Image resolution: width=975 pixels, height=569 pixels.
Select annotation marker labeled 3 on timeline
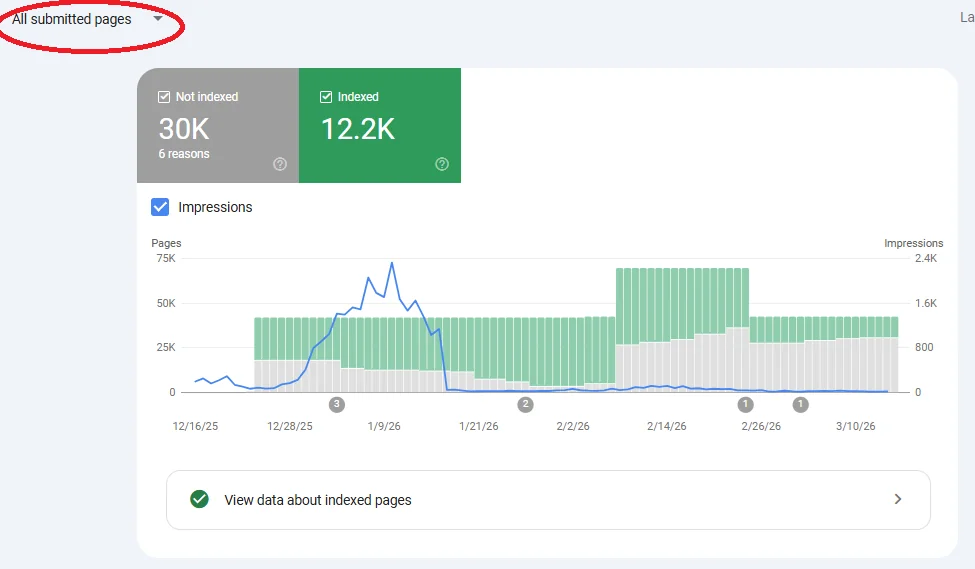[x=337, y=404]
